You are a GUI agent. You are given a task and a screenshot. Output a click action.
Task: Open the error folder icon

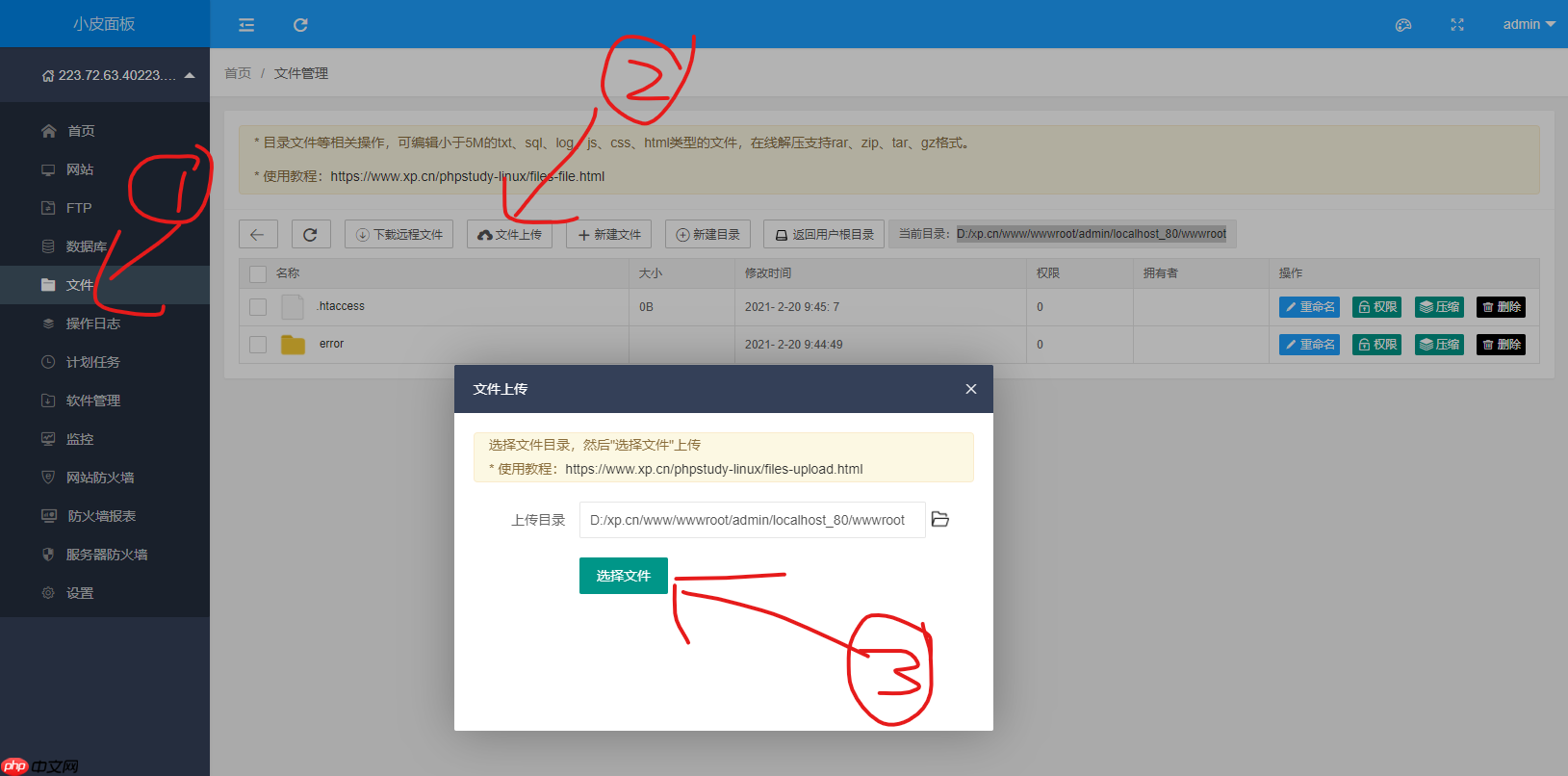pyautogui.click(x=293, y=345)
